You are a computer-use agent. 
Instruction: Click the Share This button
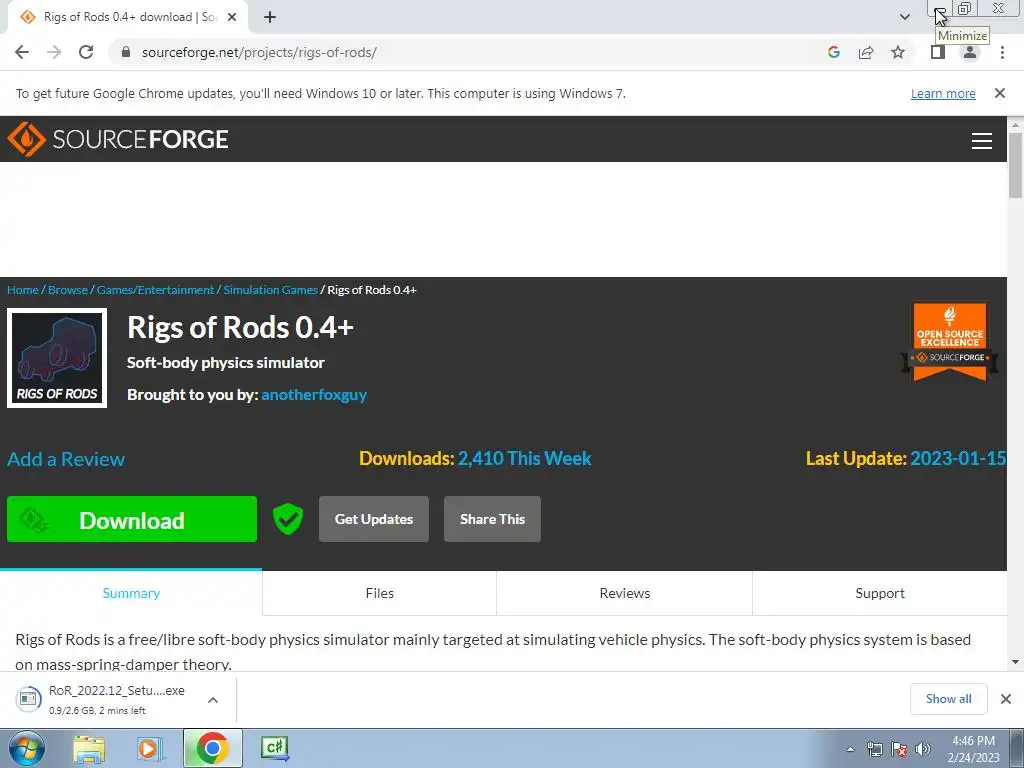[x=492, y=519]
